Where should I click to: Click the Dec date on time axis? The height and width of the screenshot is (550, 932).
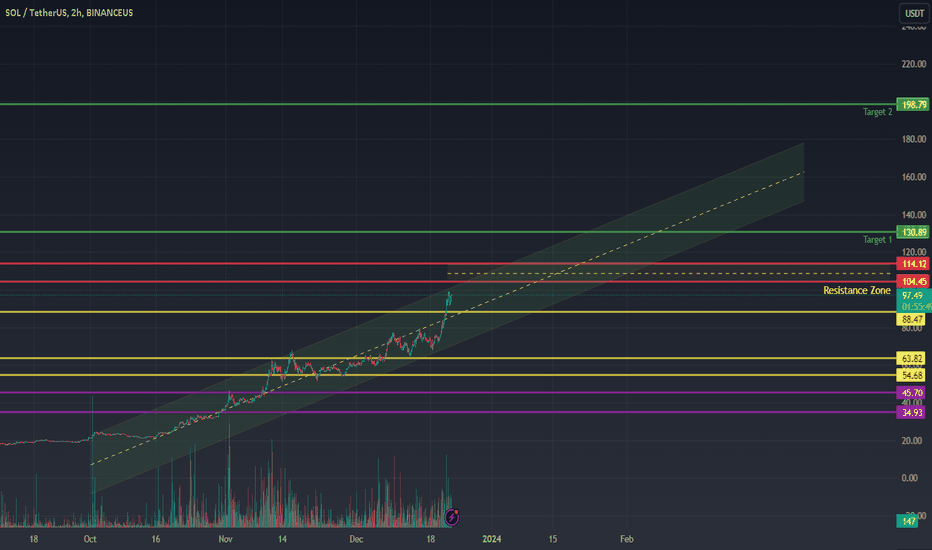pyautogui.click(x=356, y=539)
